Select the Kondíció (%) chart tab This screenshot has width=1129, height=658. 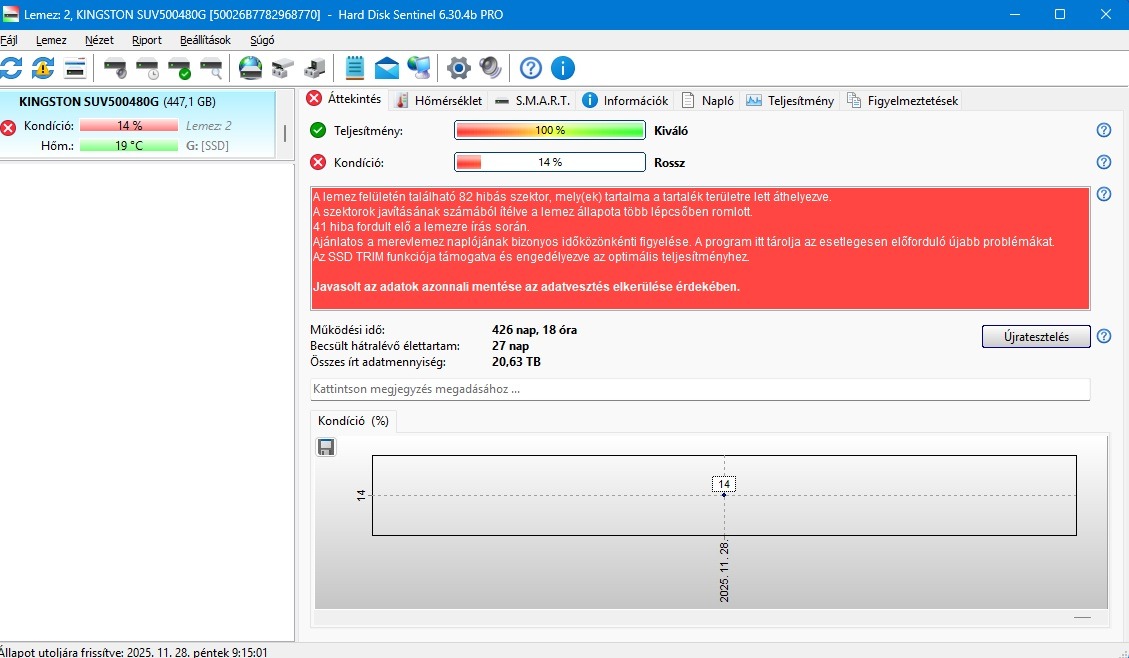353,421
